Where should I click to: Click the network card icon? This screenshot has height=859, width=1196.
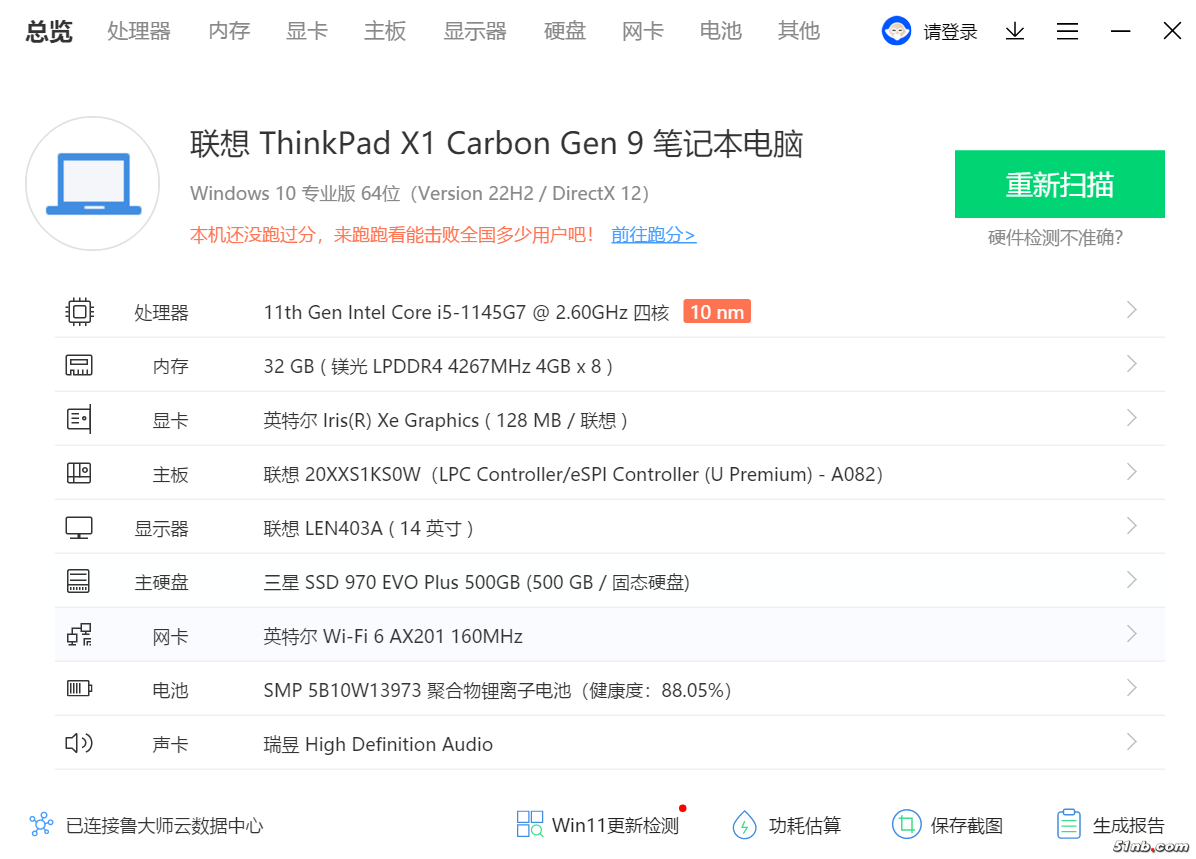pos(79,635)
